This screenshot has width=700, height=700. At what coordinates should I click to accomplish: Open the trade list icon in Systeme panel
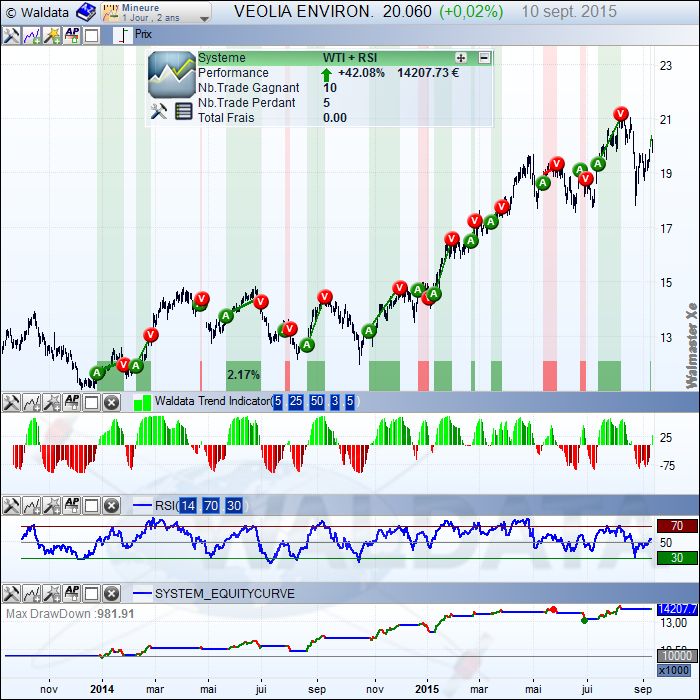tap(183, 111)
